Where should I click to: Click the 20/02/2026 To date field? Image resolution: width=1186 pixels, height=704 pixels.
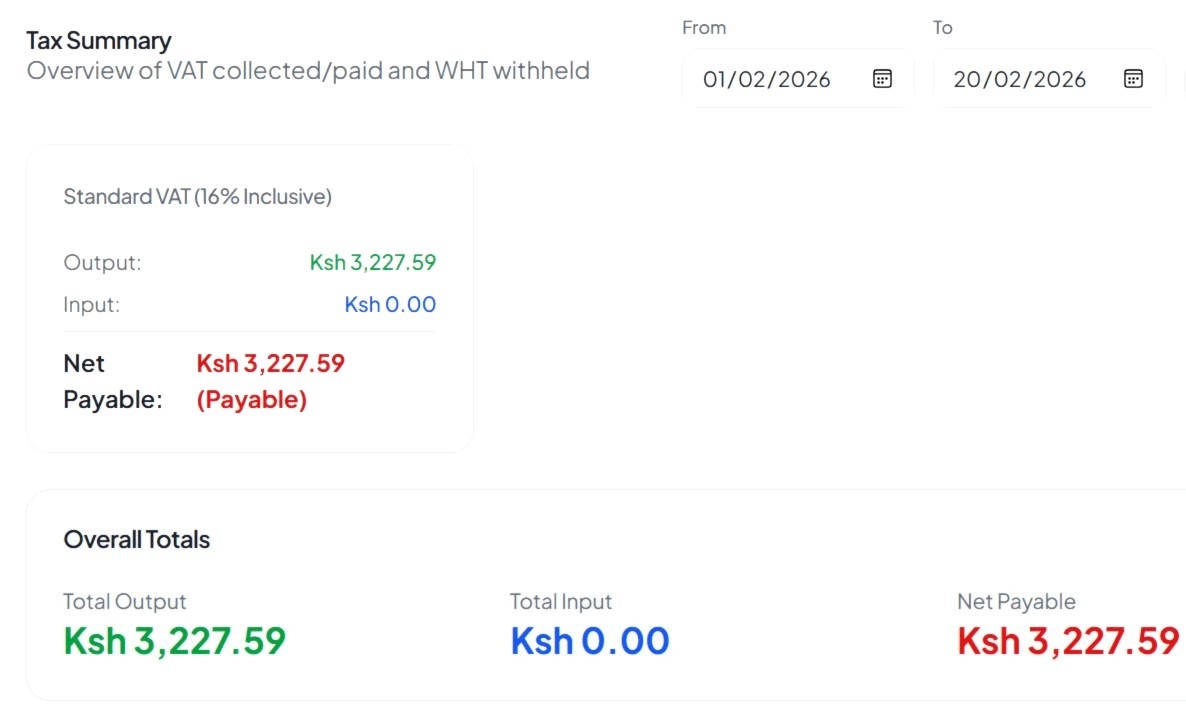tap(1020, 79)
